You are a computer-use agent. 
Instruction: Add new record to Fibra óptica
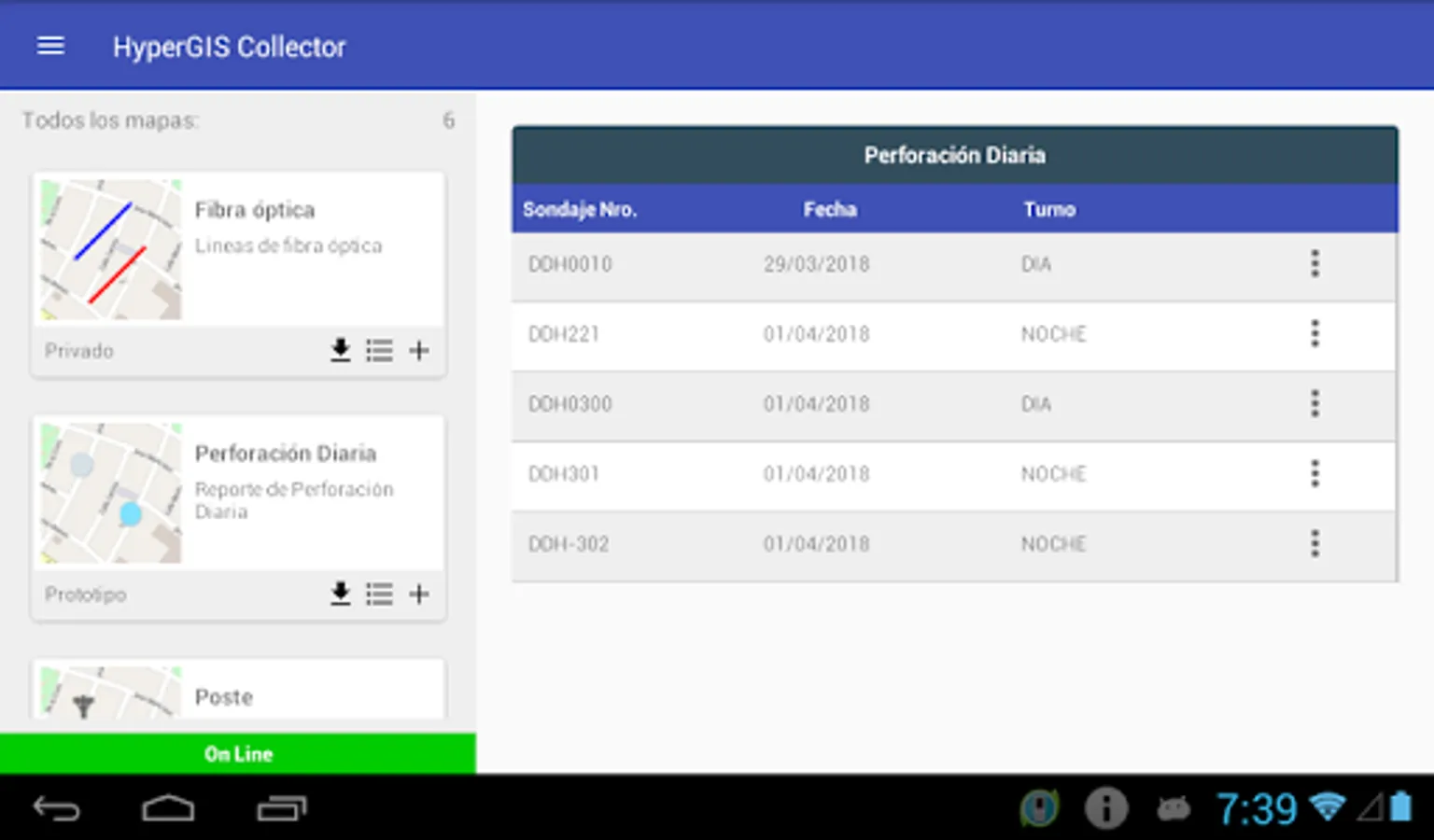click(x=419, y=350)
